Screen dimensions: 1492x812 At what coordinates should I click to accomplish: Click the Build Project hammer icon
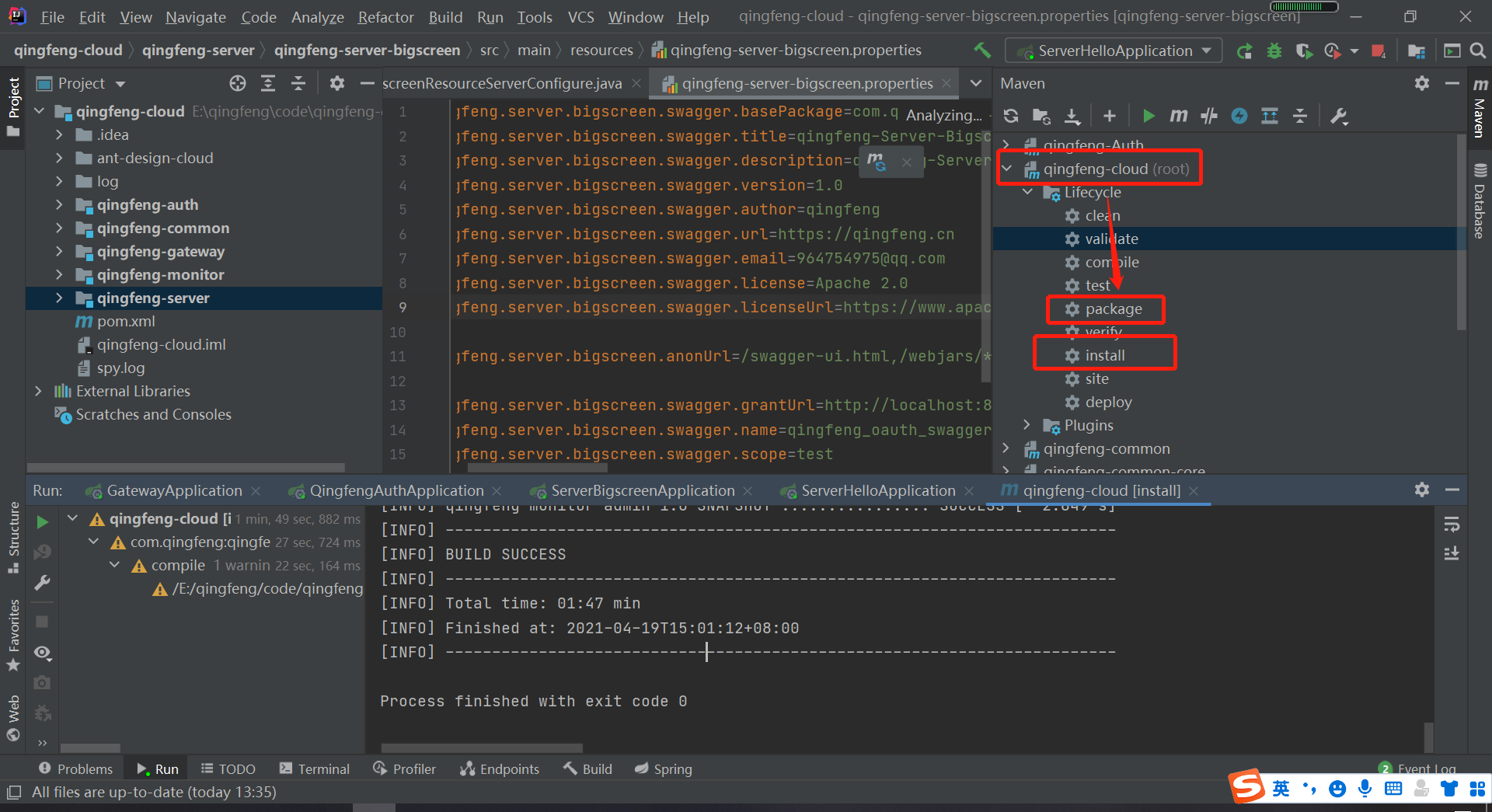(x=982, y=51)
